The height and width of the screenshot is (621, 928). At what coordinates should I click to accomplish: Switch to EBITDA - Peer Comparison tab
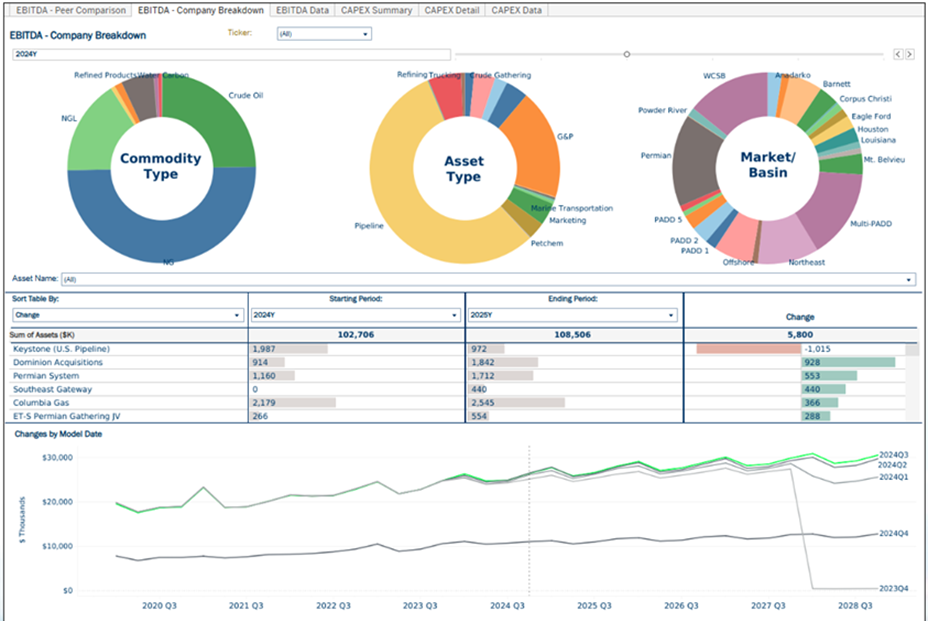70,10
